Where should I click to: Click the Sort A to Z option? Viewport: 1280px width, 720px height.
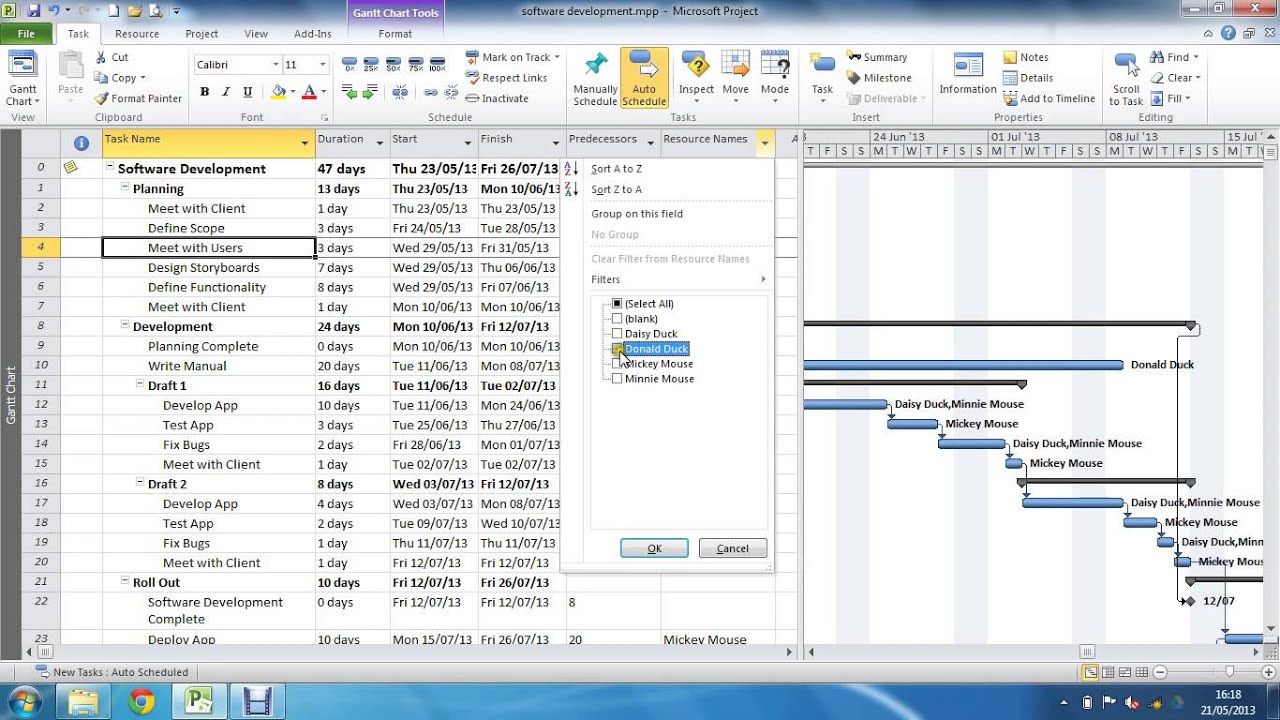pyautogui.click(x=616, y=169)
